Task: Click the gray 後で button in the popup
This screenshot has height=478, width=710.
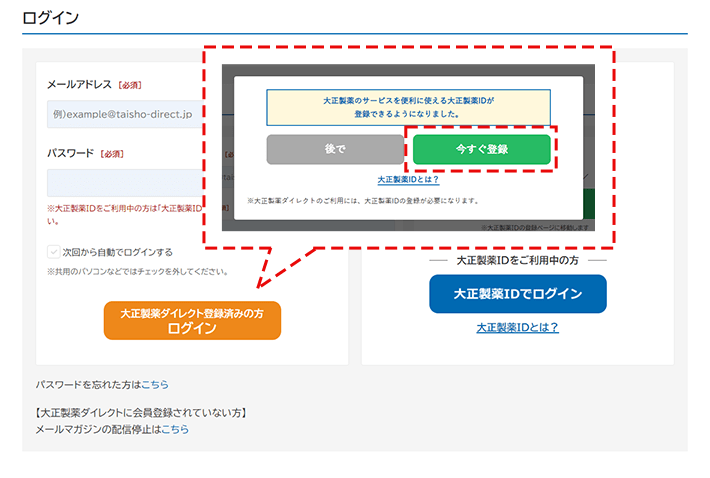Action: [x=335, y=149]
